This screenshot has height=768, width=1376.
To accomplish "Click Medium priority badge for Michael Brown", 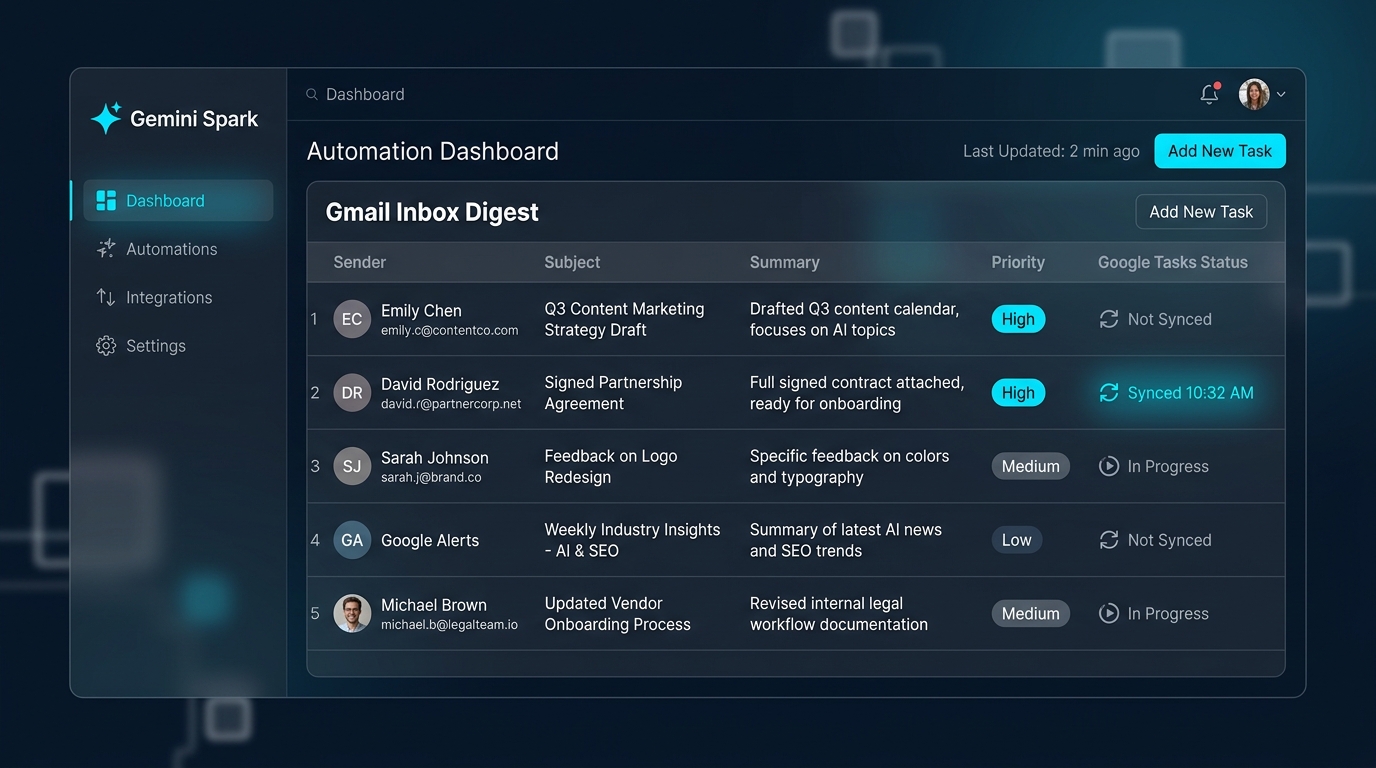I will [1031, 613].
